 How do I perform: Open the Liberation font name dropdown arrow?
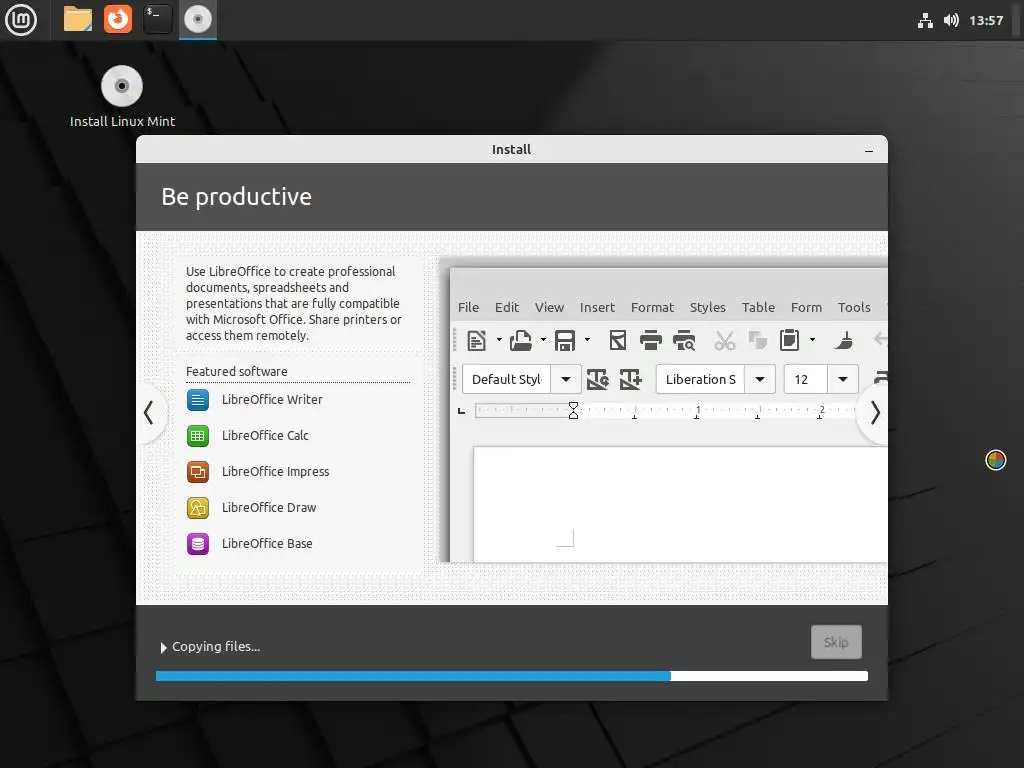(x=760, y=379)
